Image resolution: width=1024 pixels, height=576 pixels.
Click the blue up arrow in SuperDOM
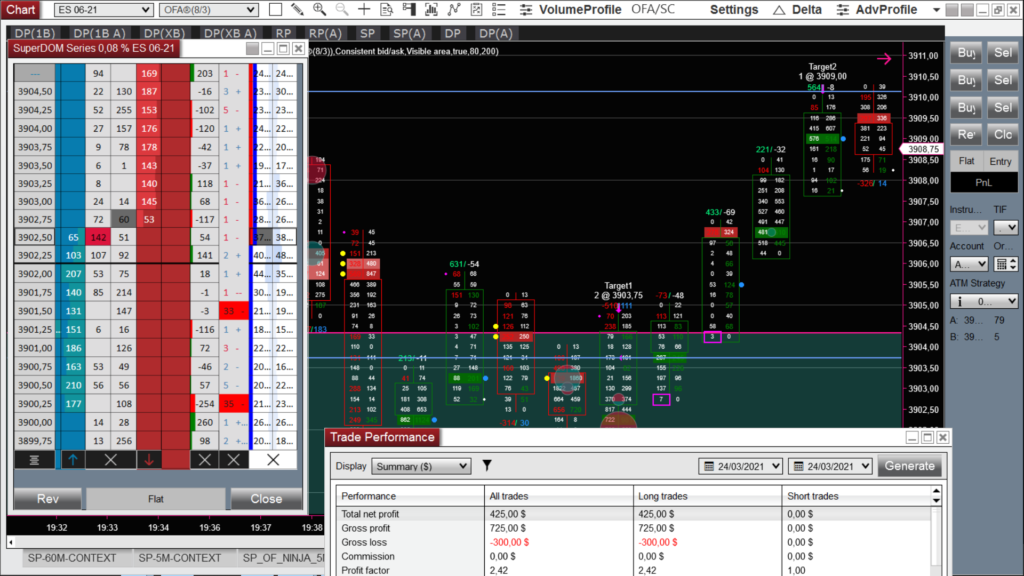72,460
